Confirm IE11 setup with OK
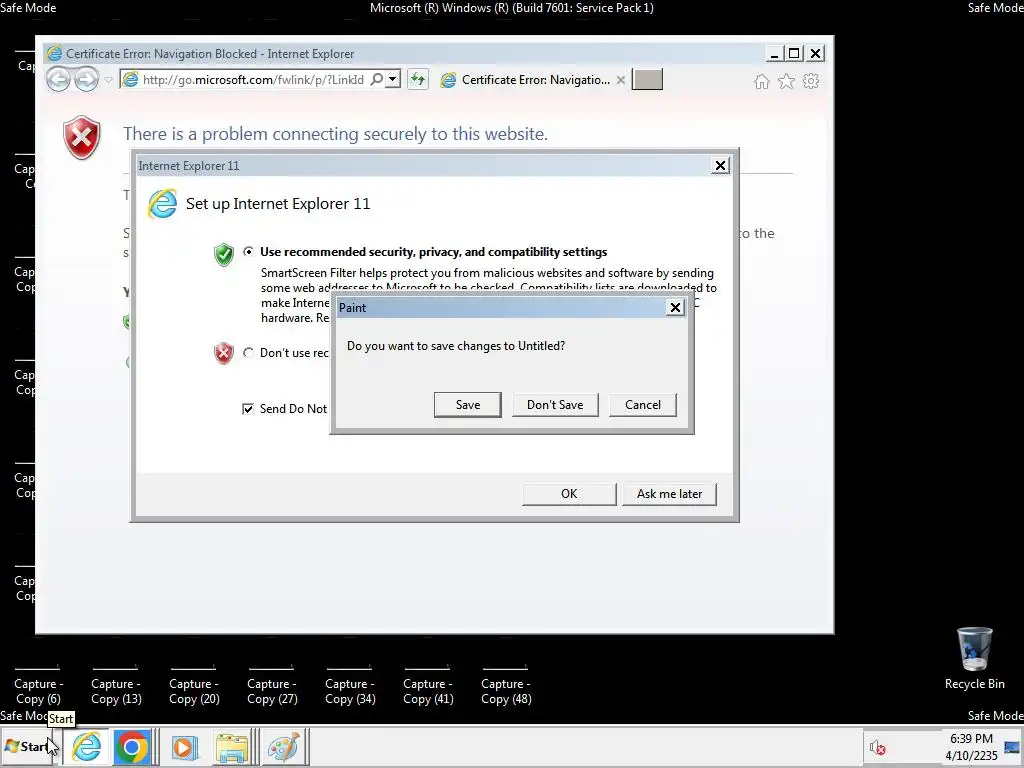 (569, 494)
